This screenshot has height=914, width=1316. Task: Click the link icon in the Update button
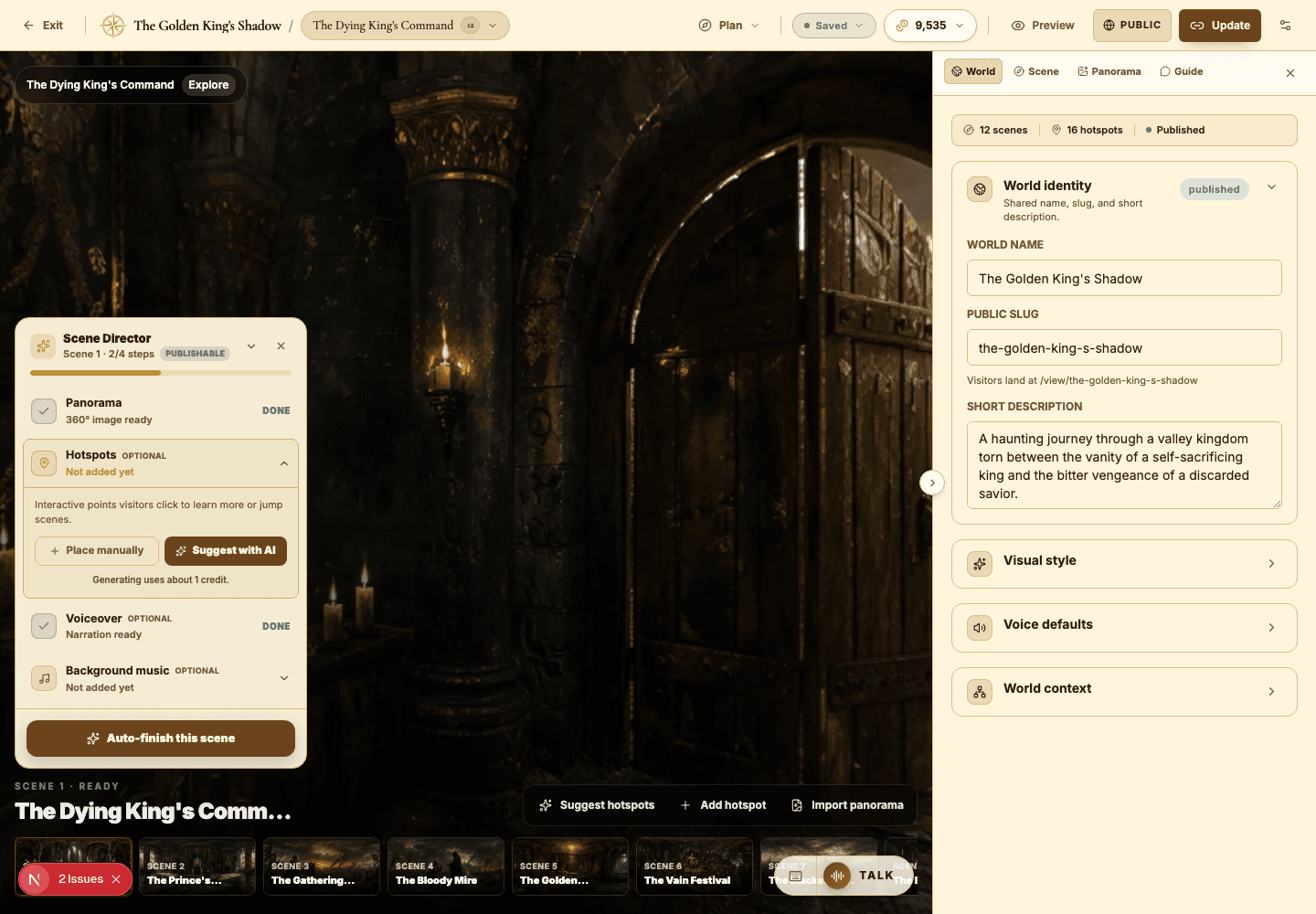pos(1197,26)
